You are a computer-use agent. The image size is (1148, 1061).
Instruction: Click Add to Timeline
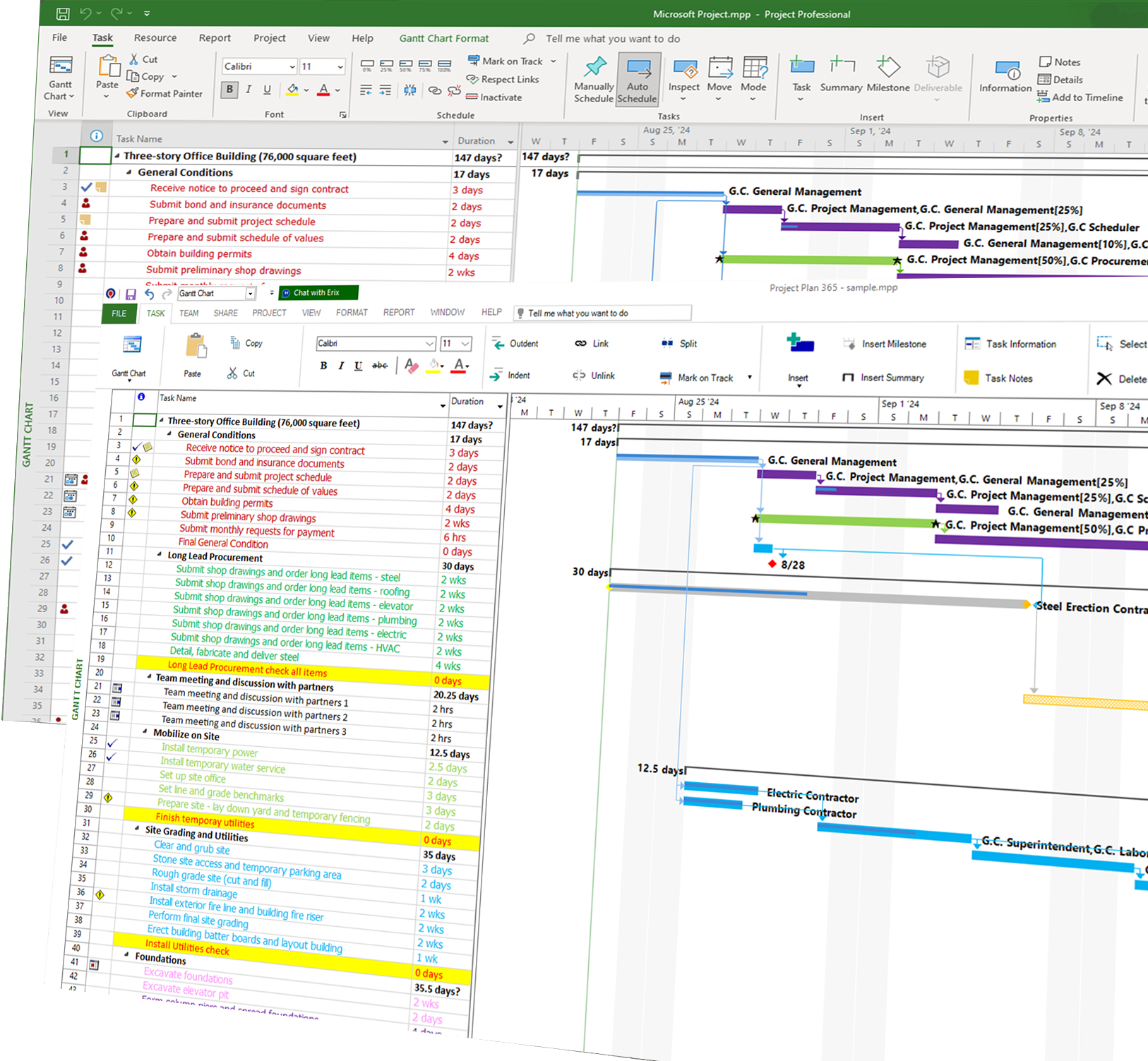(1080, 97)
